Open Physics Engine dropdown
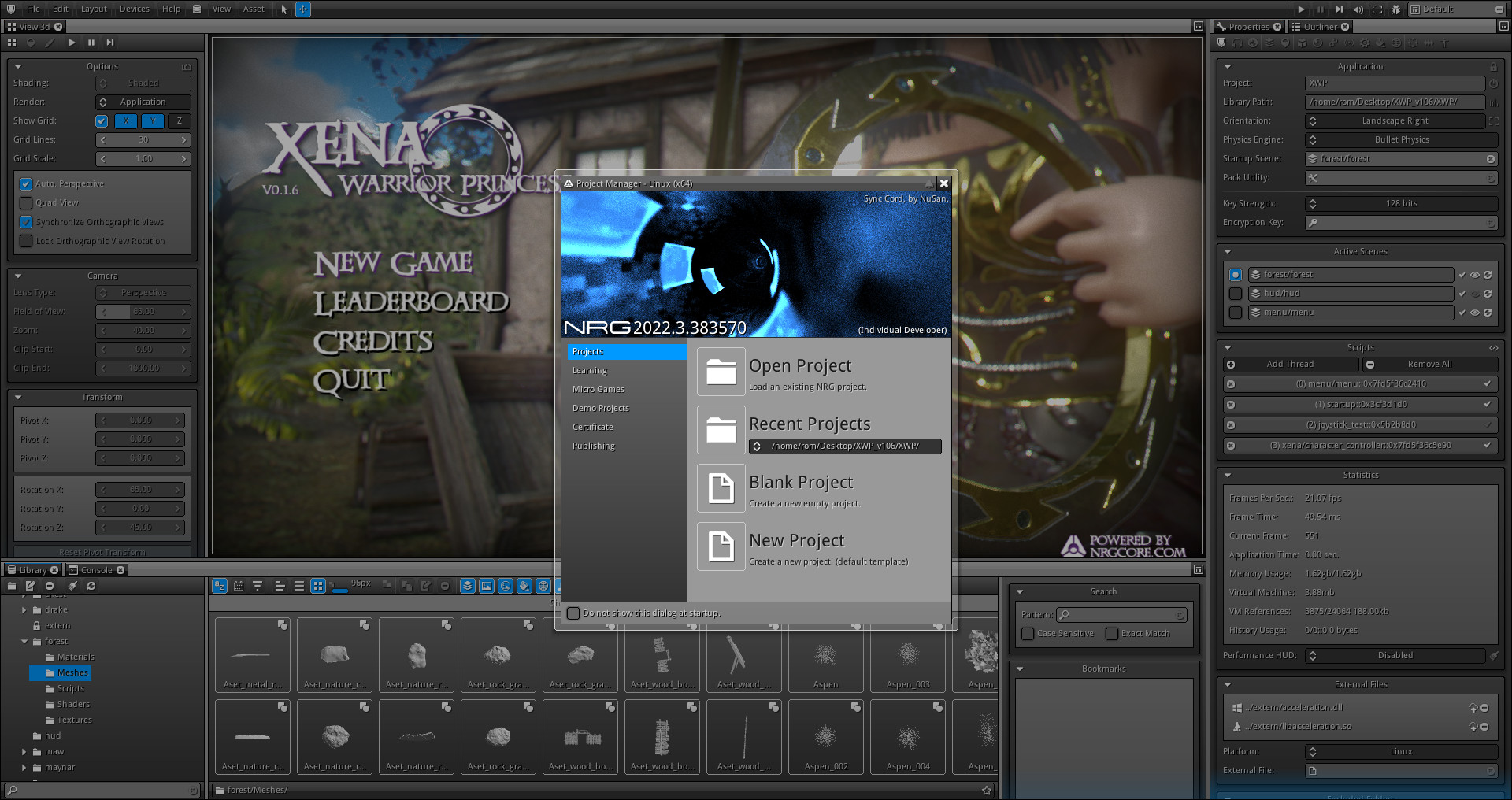The height and width of the screenshot is (800, 1512). [x=1401, y=140]
